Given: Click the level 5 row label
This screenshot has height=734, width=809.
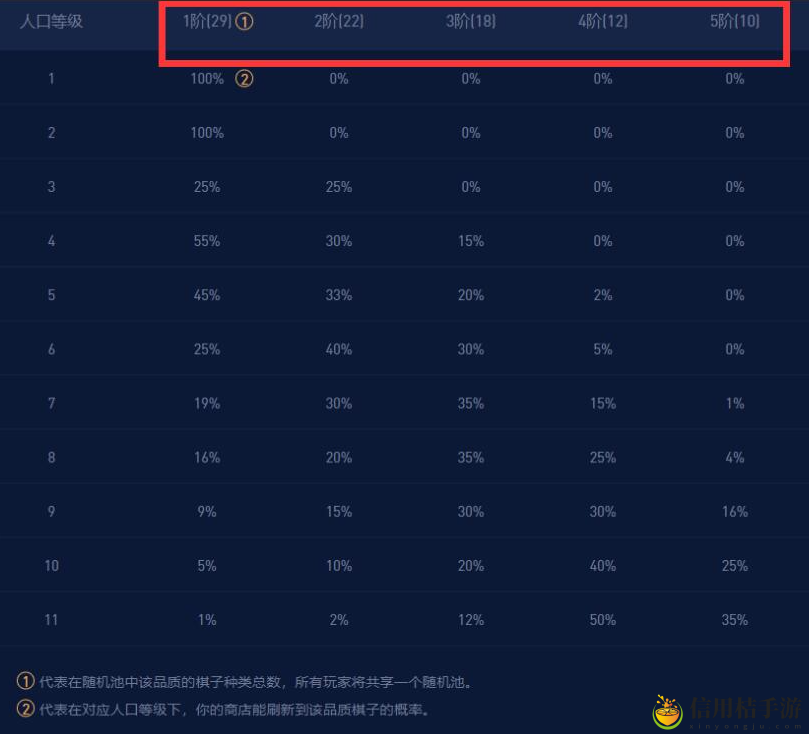Looking at the screenshot, I should [51, 295].
